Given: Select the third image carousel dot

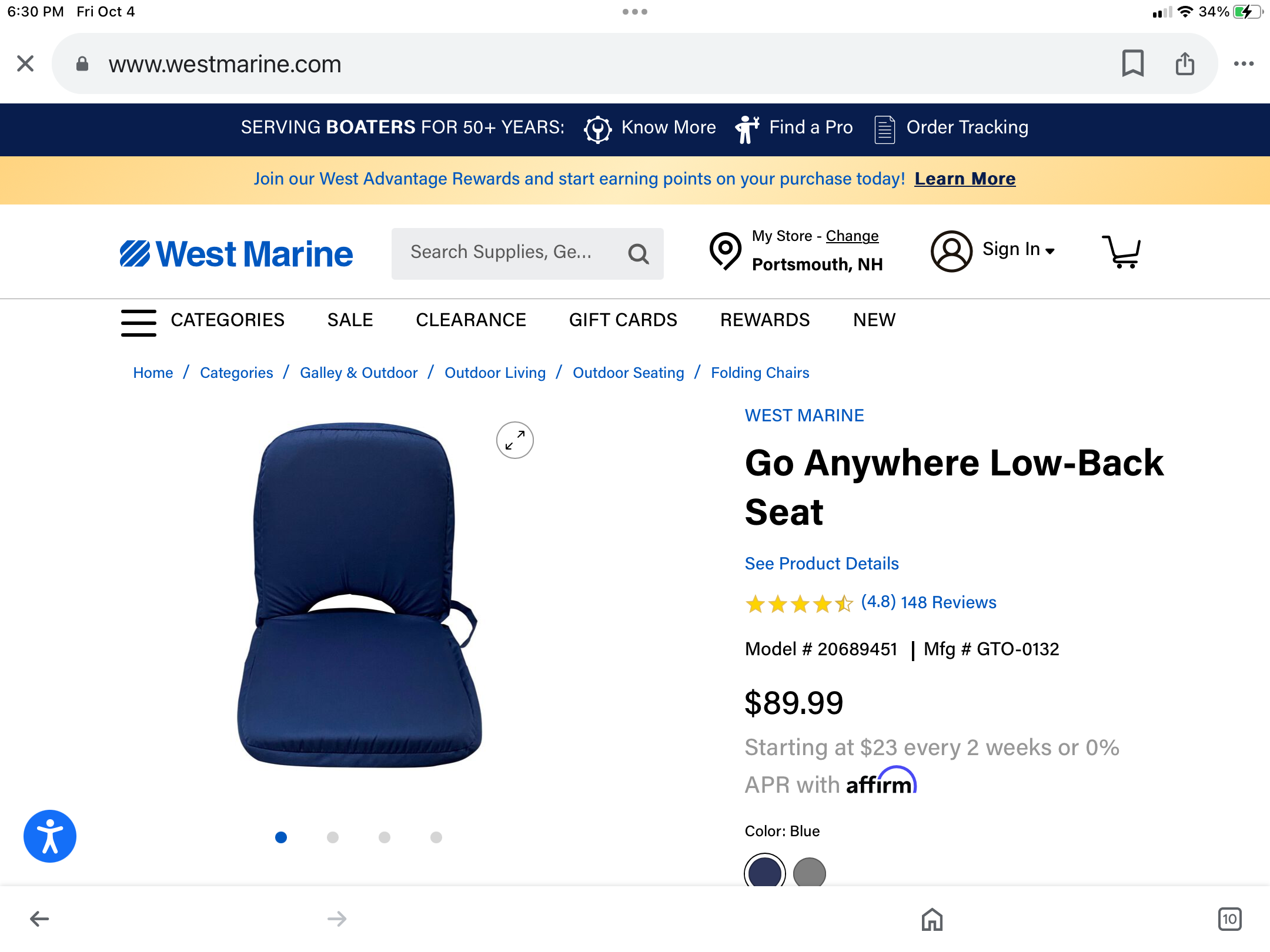Looking at the screenshot, I should [x=385, y=837].
